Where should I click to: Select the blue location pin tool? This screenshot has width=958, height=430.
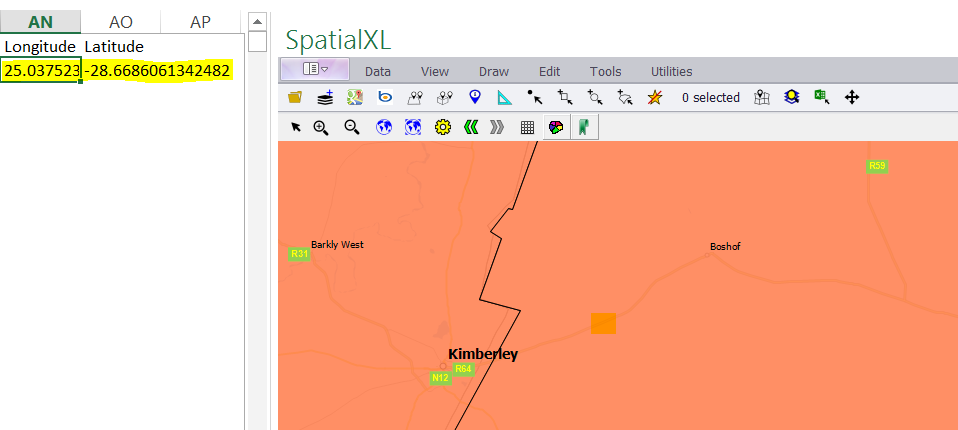click(x=475, y=97)
